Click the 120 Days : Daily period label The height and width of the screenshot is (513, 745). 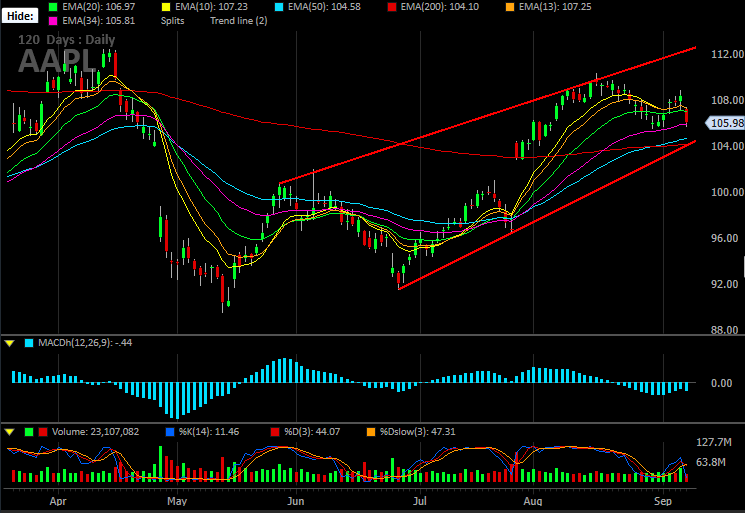click(x=67, y=39)
